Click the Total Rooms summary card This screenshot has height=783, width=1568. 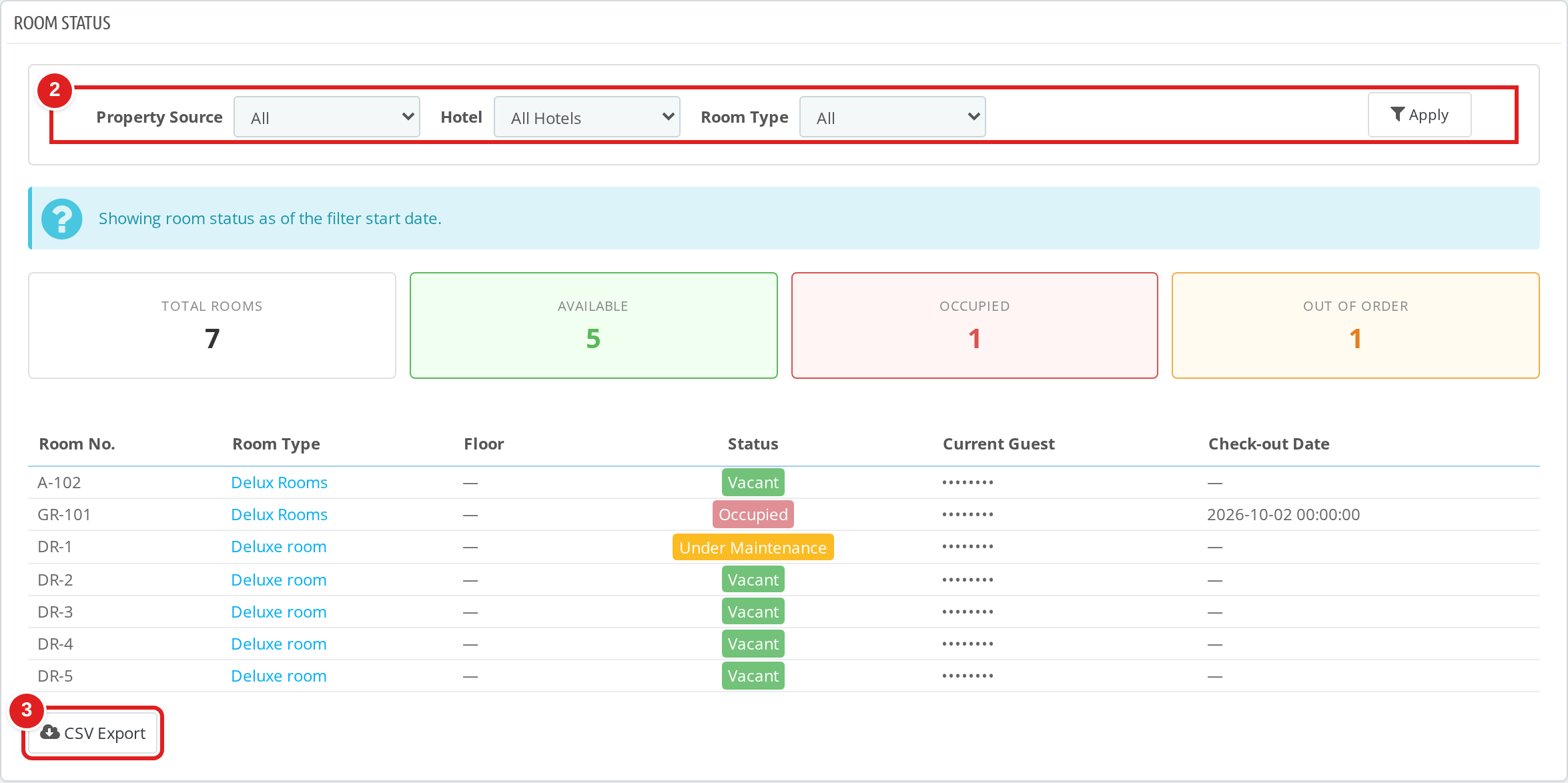point(212,325)
